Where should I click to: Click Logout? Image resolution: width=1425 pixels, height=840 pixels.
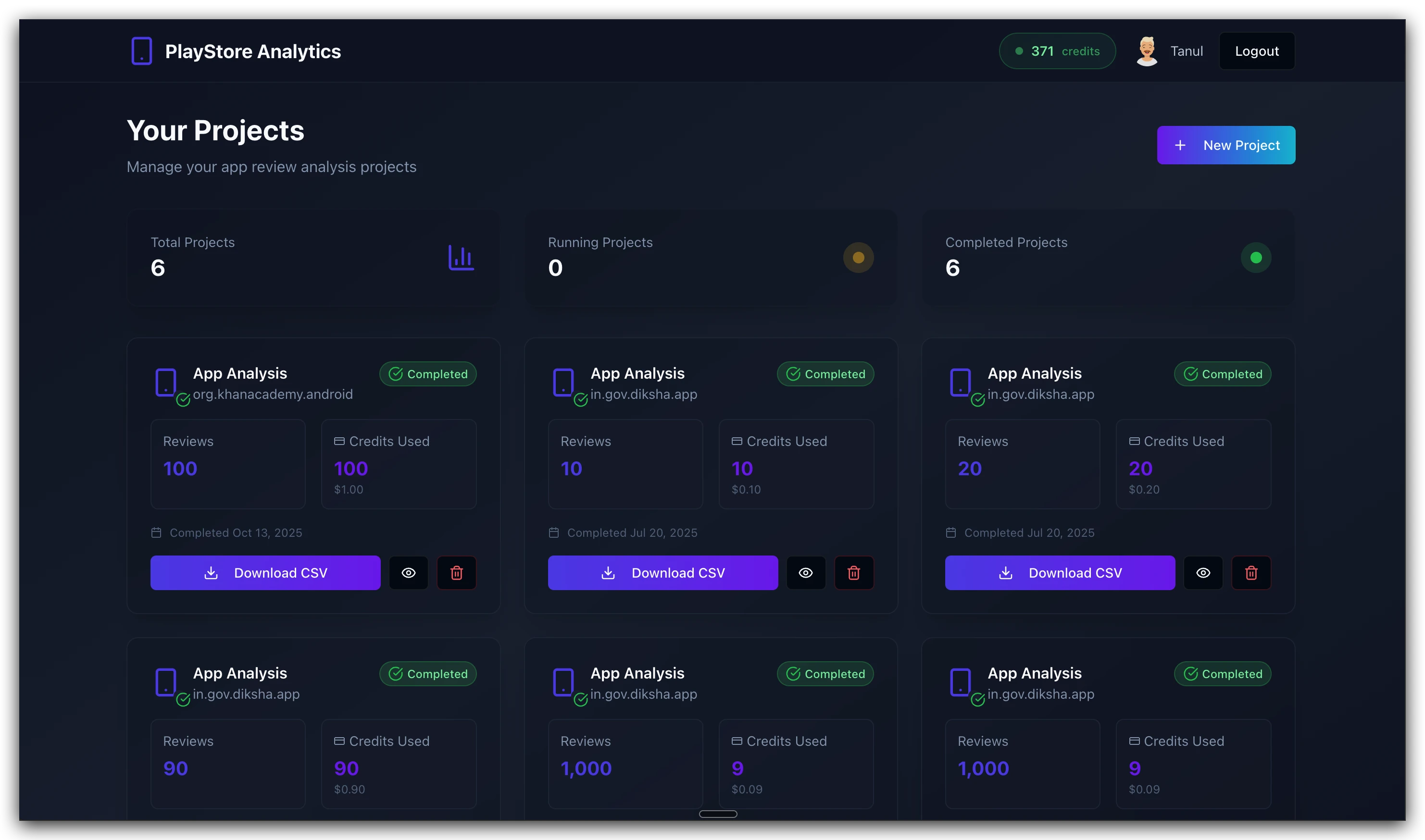[1256, 50]
